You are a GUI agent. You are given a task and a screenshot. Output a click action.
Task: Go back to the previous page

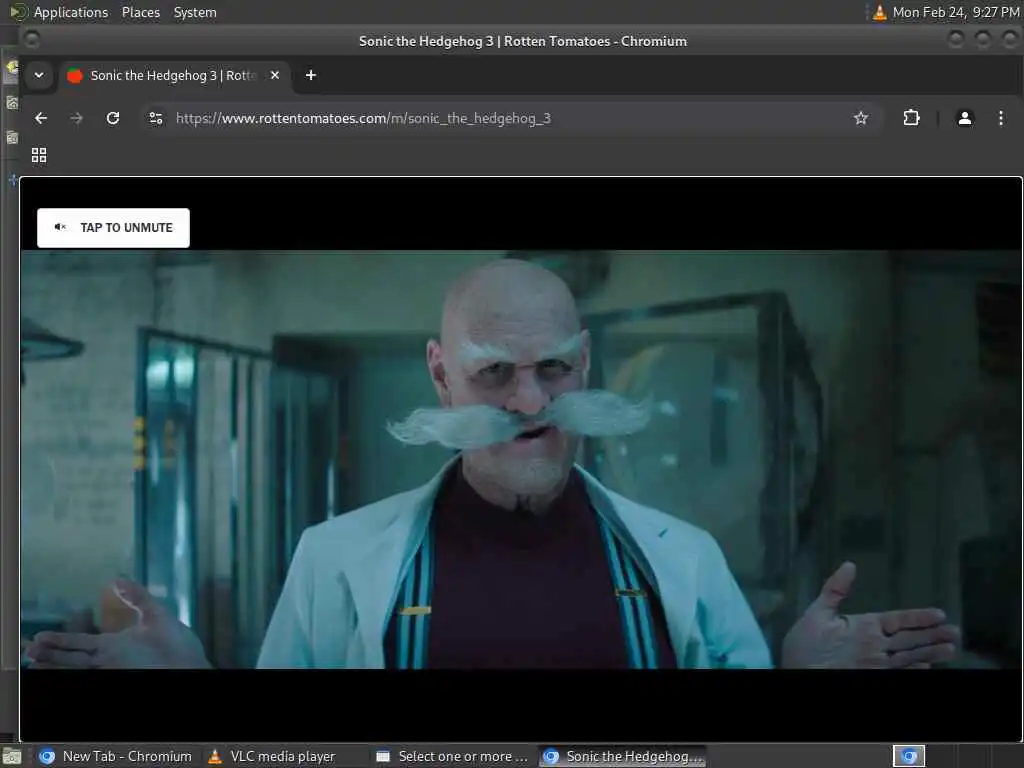[40, 118]
